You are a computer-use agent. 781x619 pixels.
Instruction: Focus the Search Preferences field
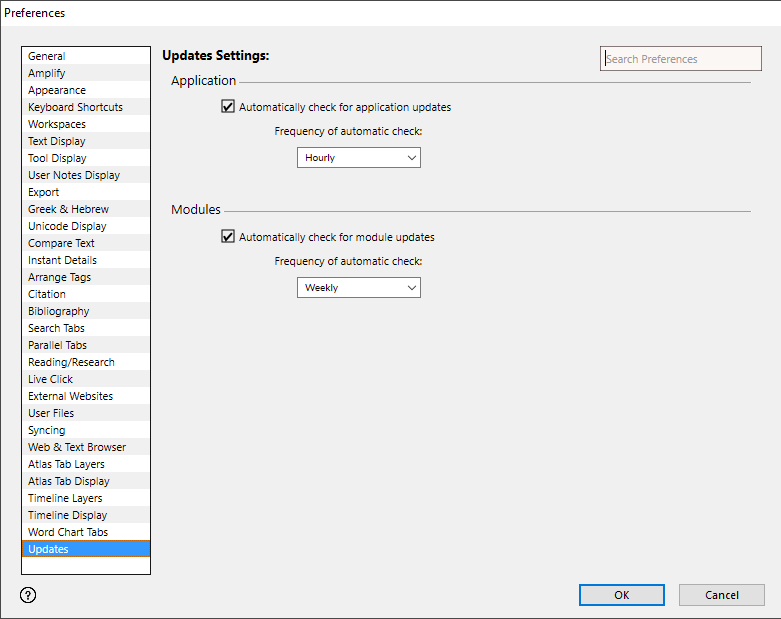pyautogui.click(x=680, y=59)
